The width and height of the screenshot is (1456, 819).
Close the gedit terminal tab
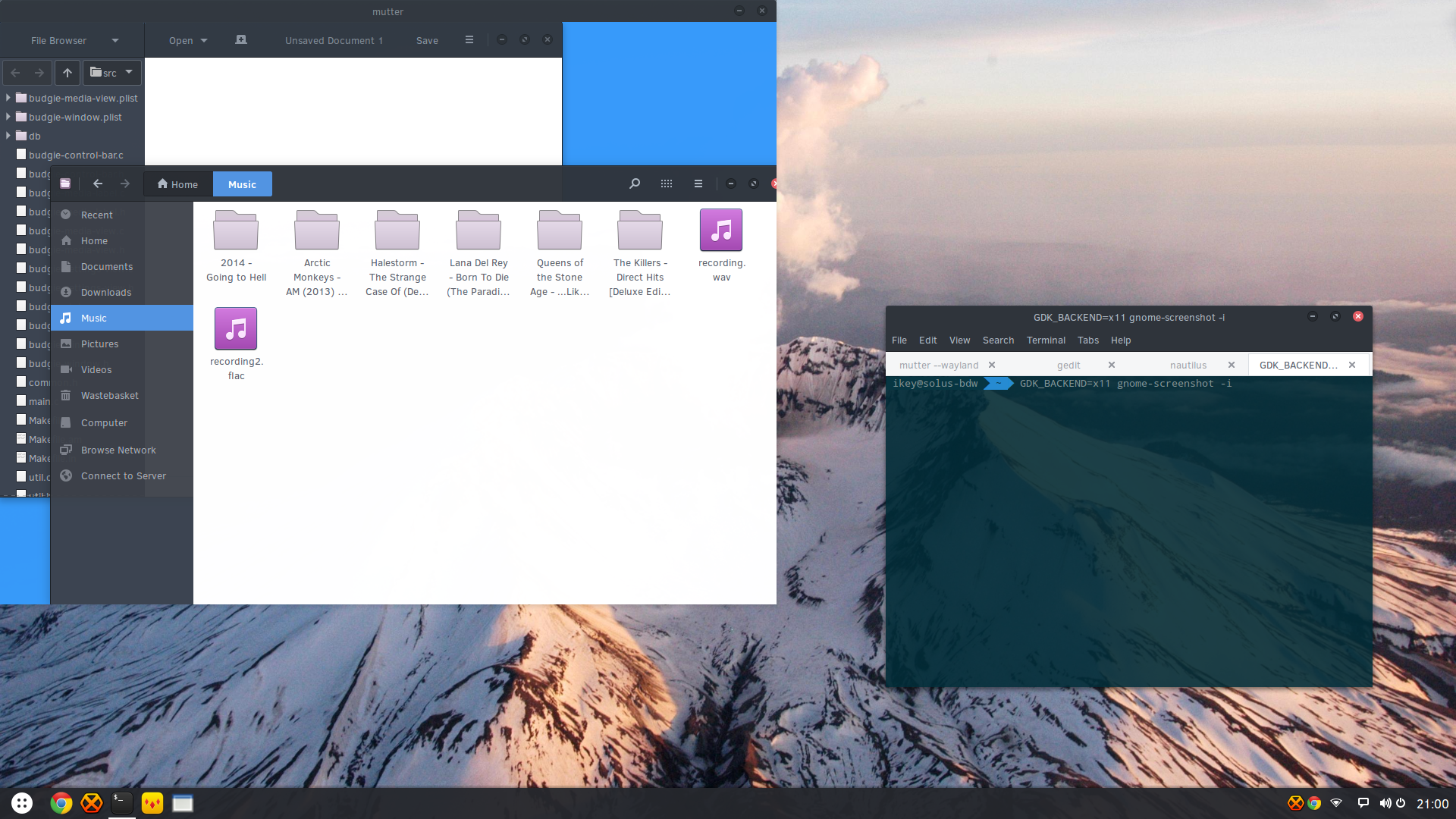pos(1112,365)
